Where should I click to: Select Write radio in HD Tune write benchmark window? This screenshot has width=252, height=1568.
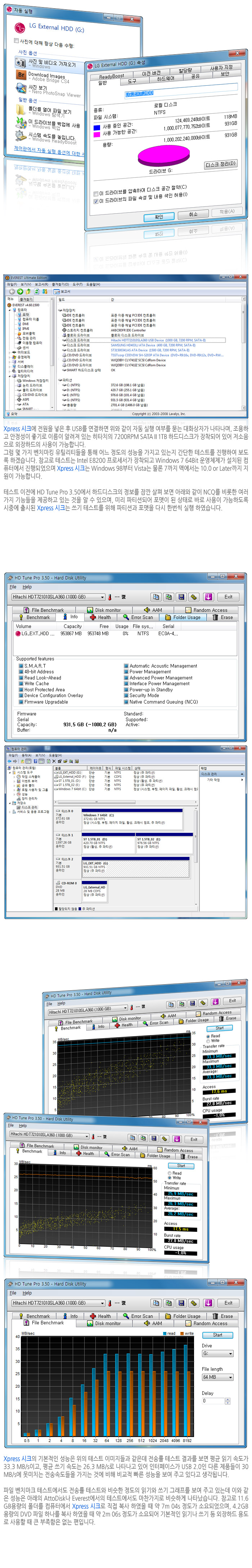point(169,1177)
